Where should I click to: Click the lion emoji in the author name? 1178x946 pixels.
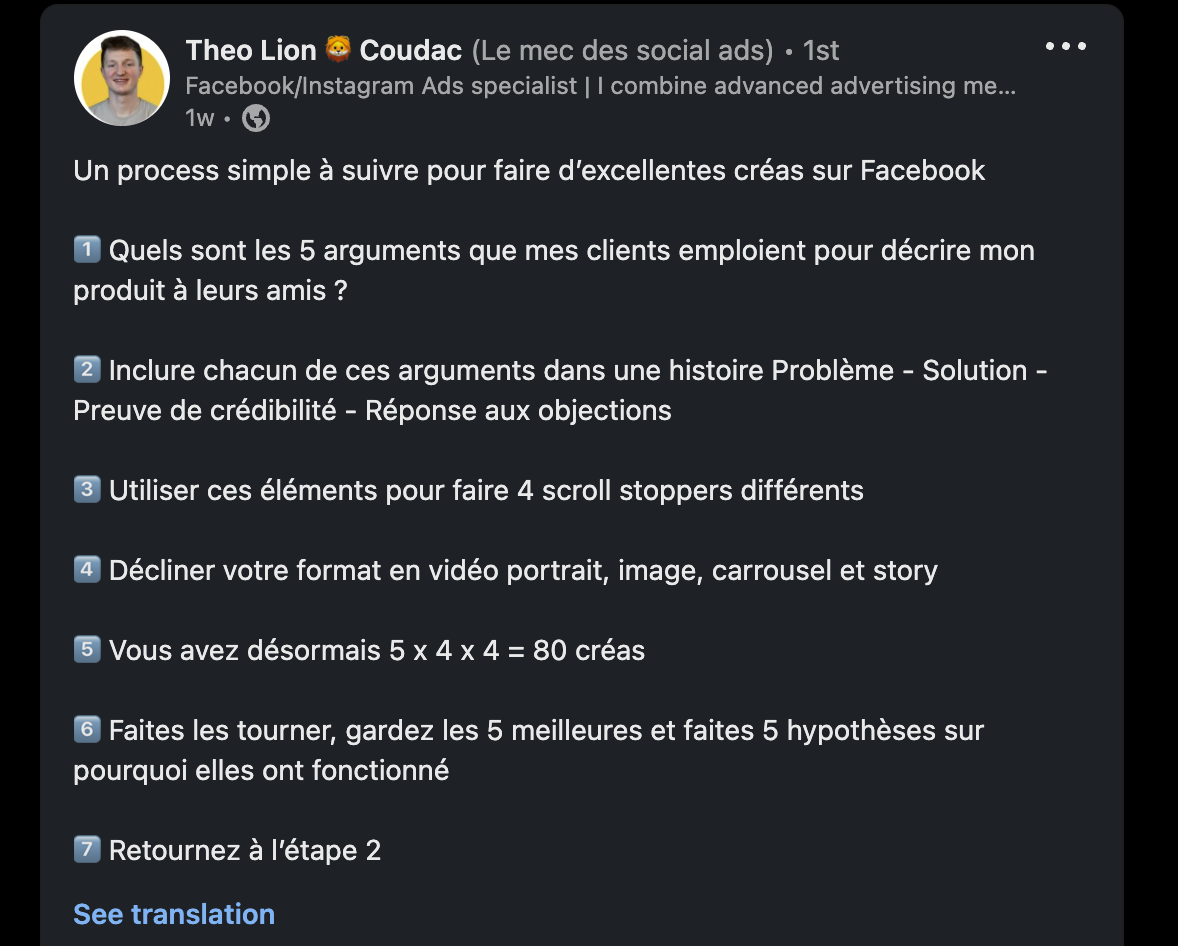338,50
